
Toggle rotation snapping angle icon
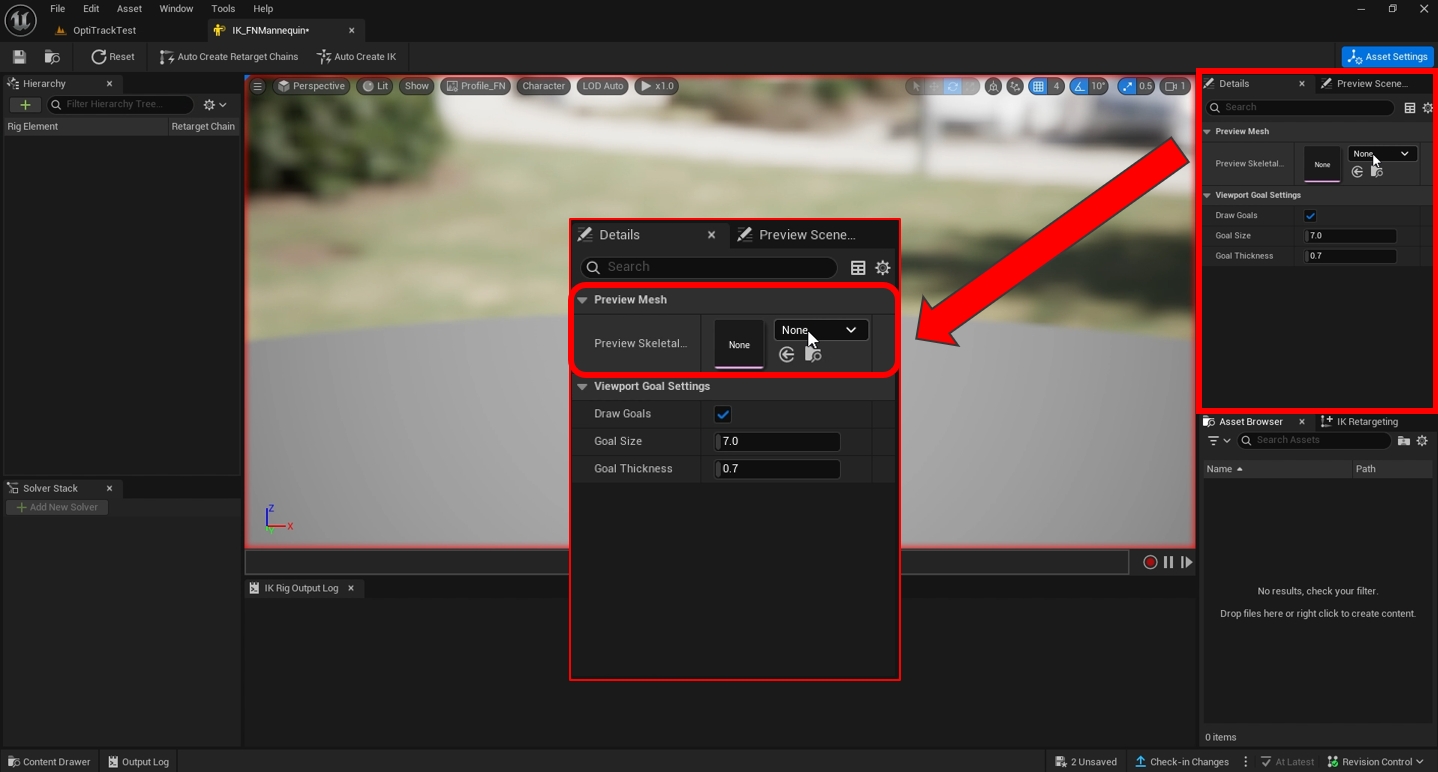click(x=1079, y=86)
